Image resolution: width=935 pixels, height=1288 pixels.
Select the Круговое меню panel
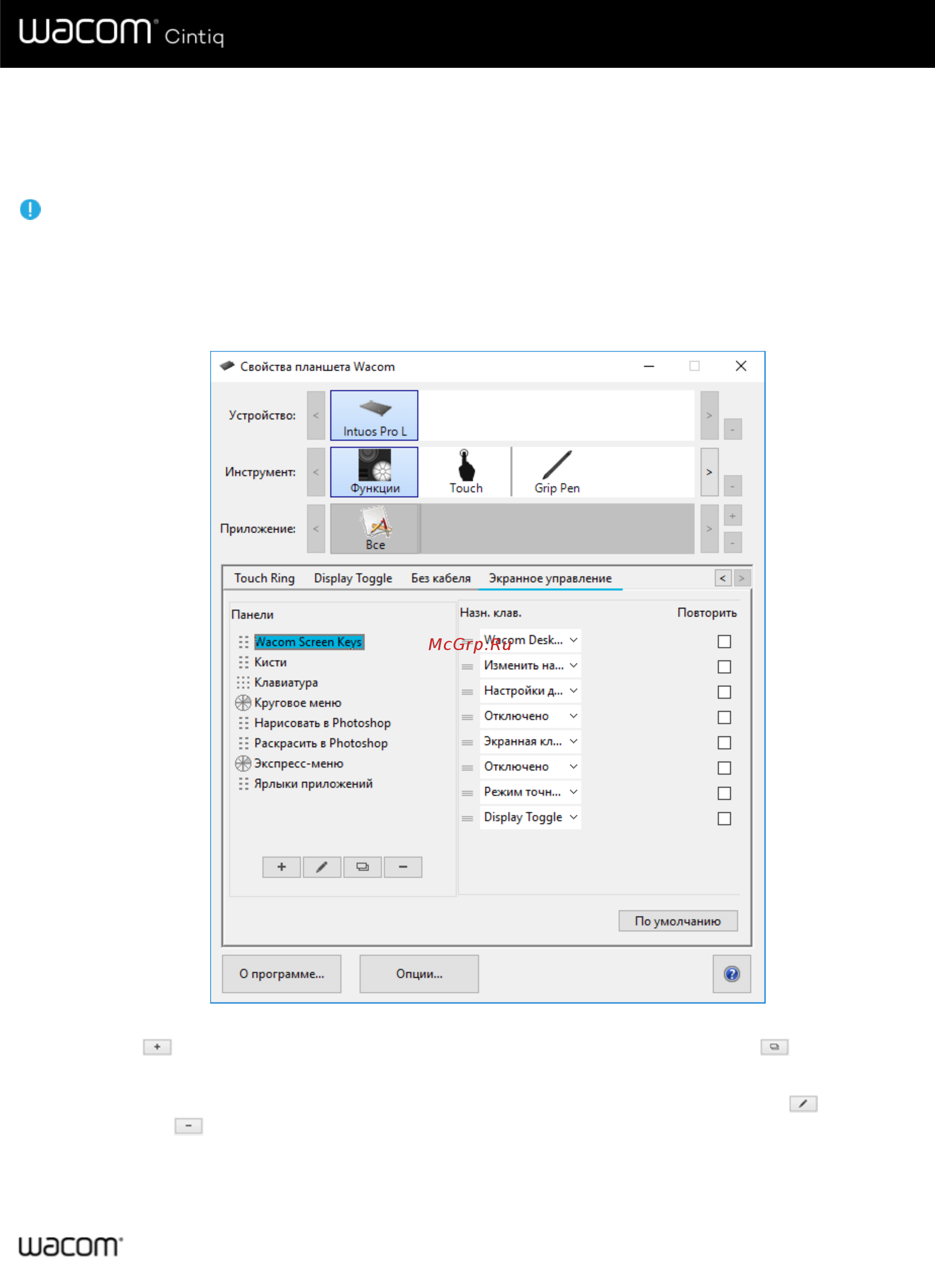(x=298, y=702)
